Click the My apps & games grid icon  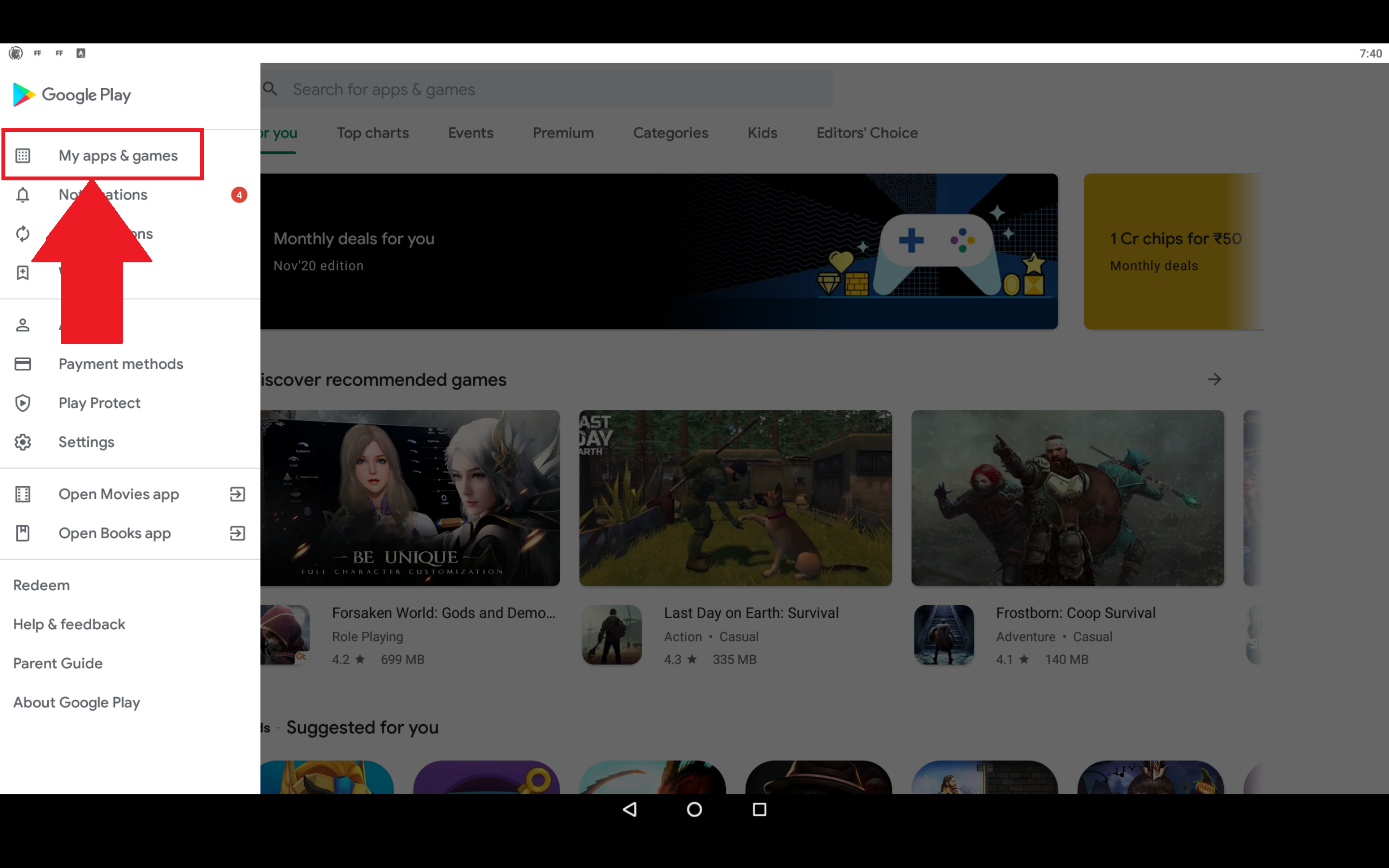pyautogui.click(x=22, y=156)
